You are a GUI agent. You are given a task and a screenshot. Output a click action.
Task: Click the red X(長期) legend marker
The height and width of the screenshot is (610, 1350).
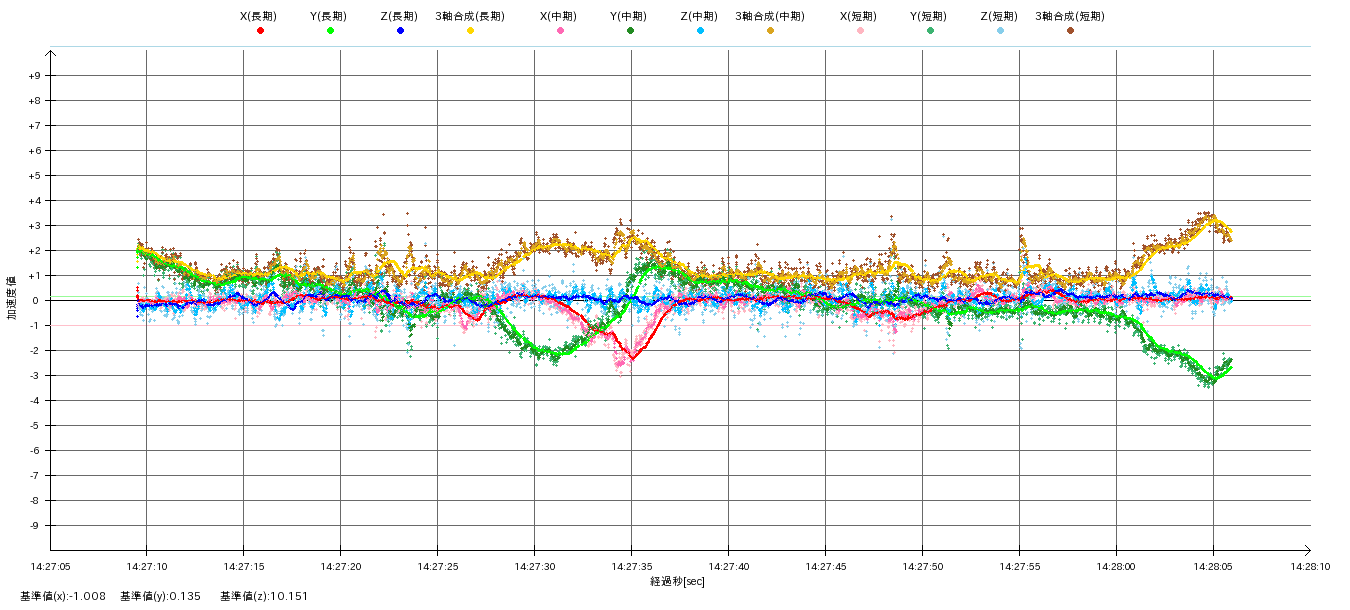click(x=260, y=31)
